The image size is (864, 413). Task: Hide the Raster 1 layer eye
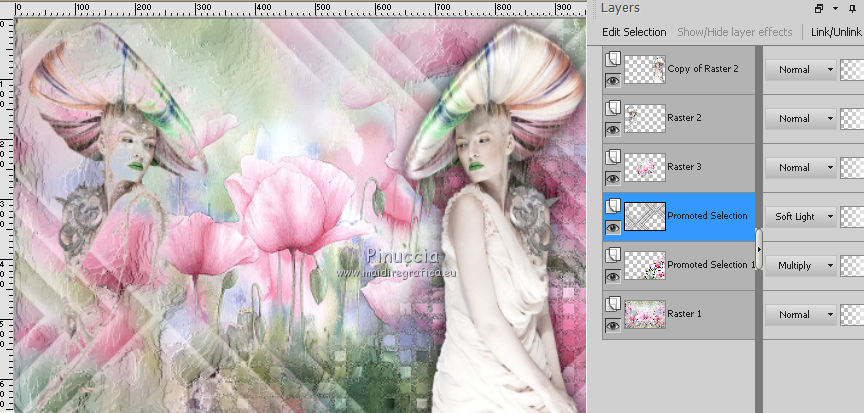coord(612,325)
